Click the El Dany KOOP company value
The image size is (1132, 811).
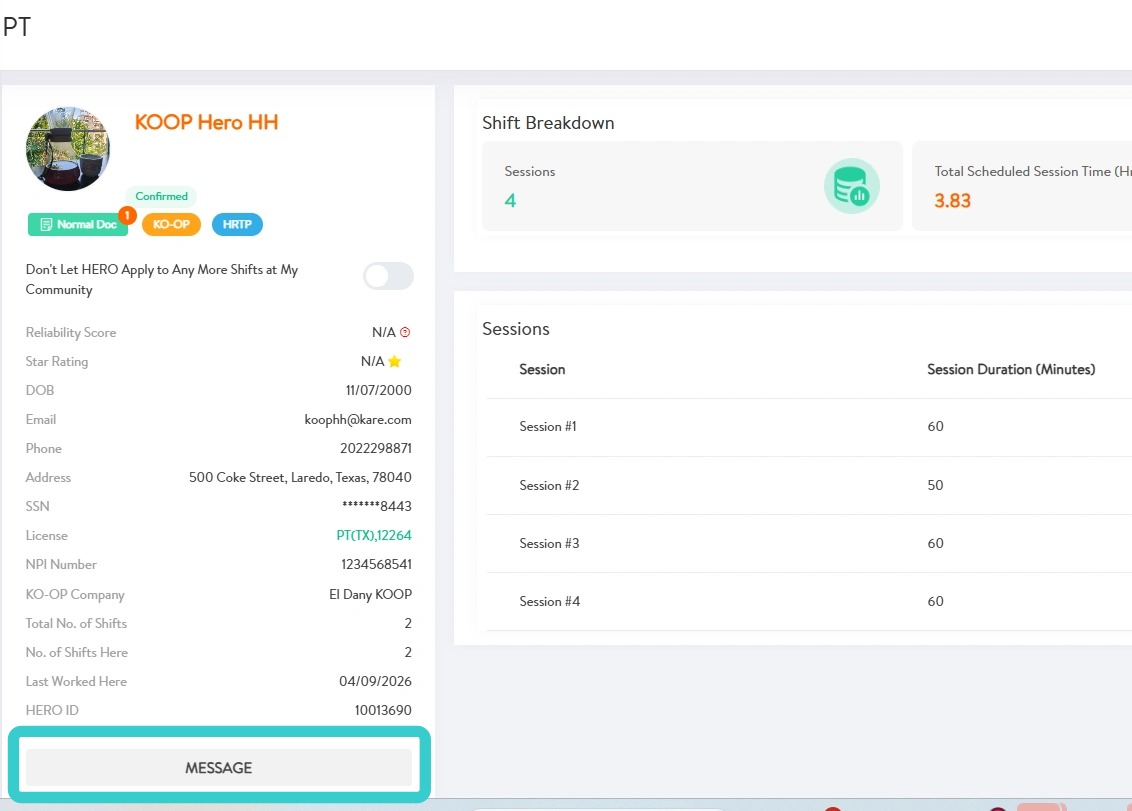click(x=370, y=594)
